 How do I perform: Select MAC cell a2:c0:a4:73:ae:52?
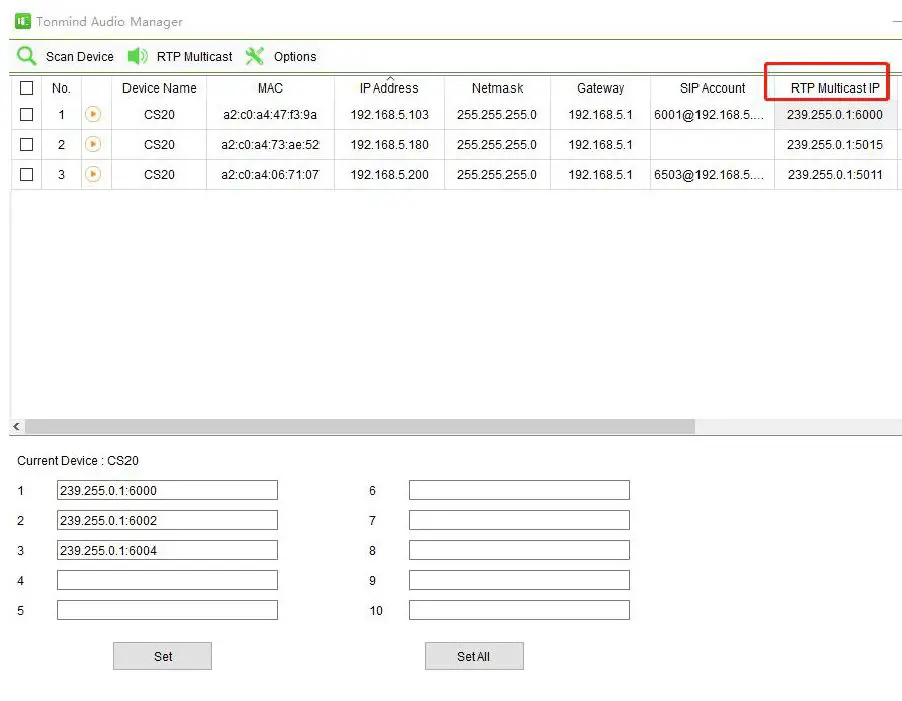point(270,144)
